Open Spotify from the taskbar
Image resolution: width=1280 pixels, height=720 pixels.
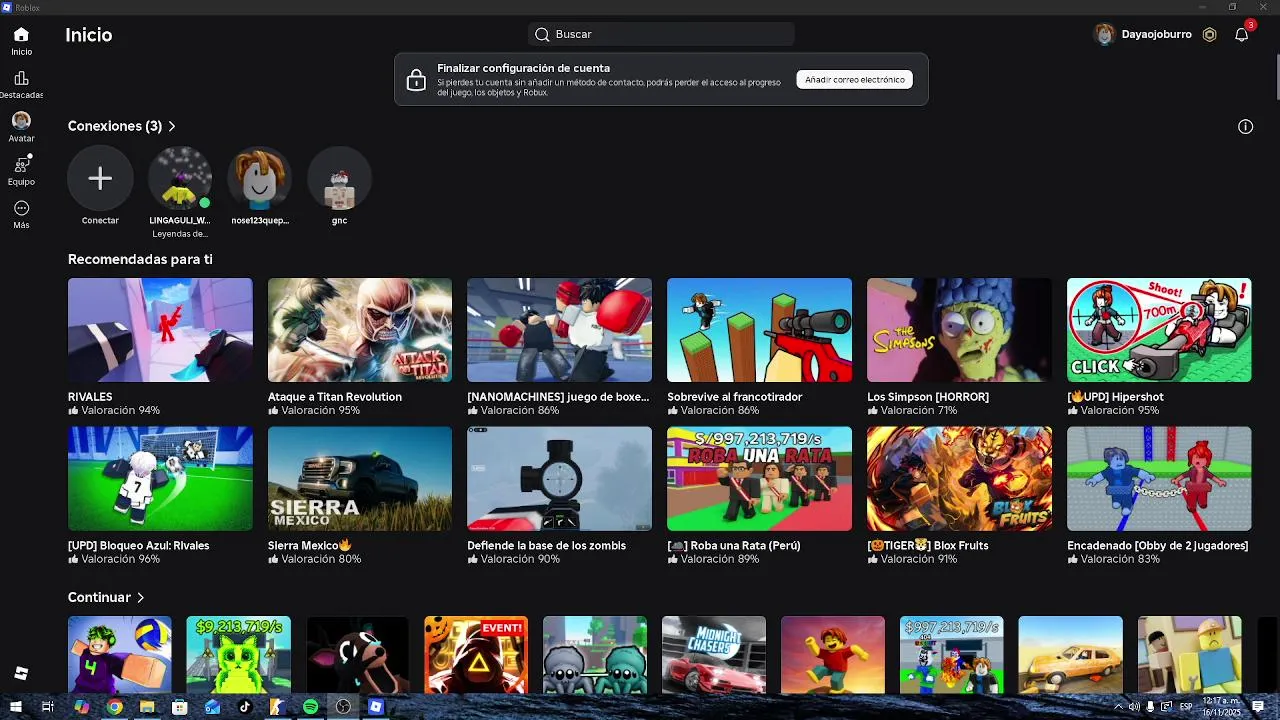(311, 707)
